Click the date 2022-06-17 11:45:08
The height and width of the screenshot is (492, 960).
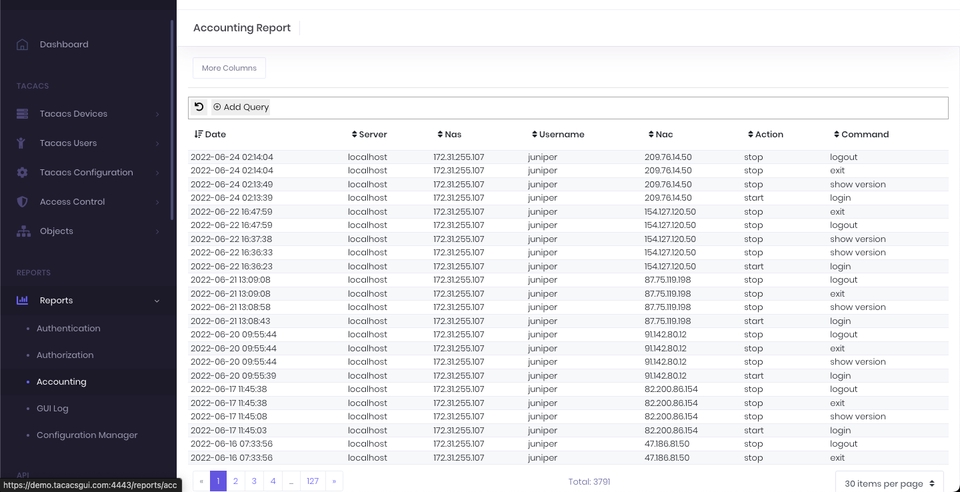pos(228,417)
